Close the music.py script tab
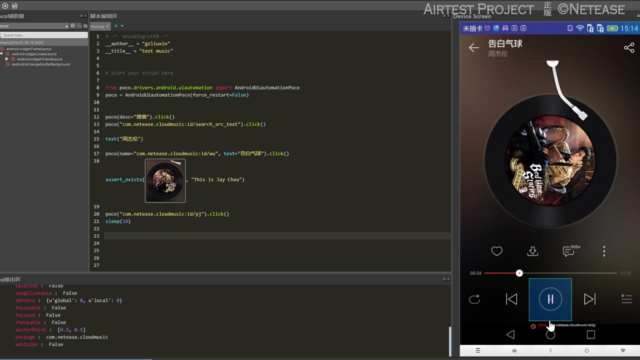 pos(107,26)
